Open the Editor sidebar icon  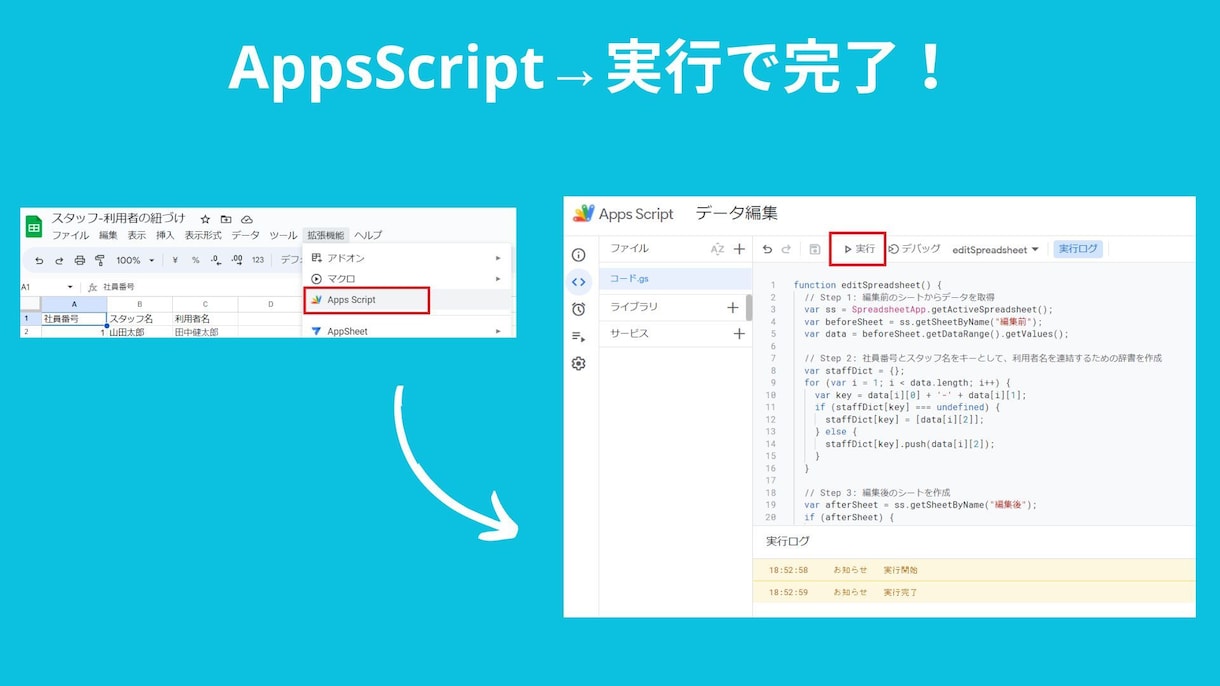click(578, 282)
